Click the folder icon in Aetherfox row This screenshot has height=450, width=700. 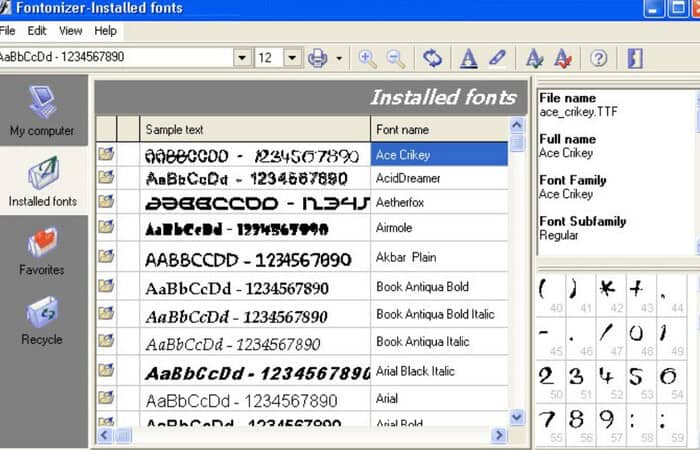pos(106,201)
